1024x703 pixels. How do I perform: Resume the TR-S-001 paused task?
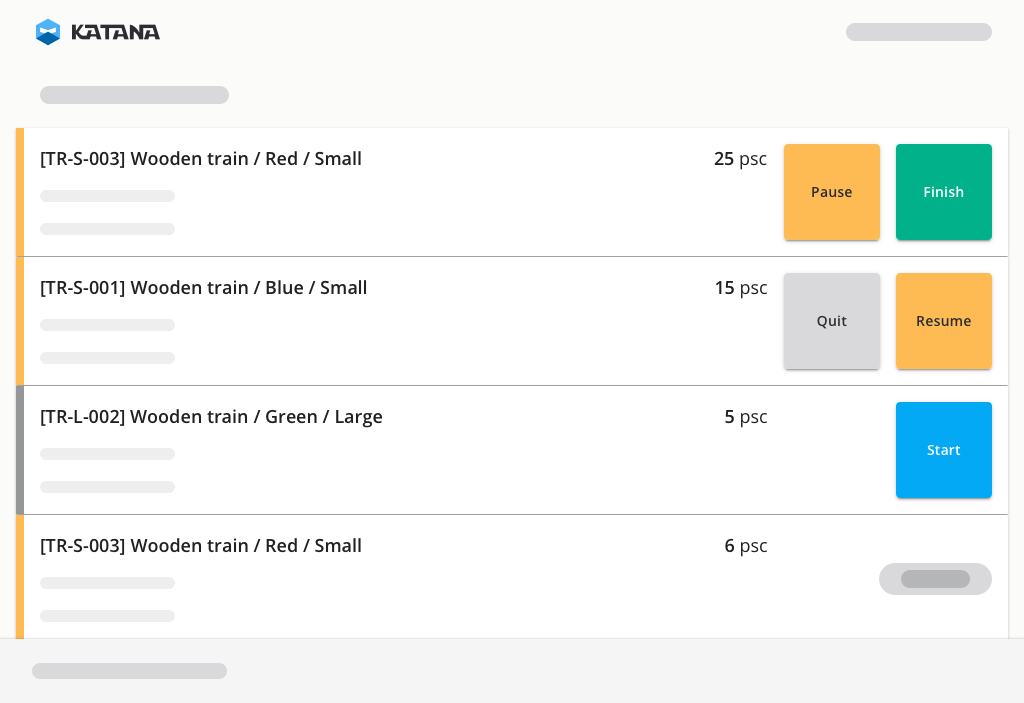click(x=943, y=321)
